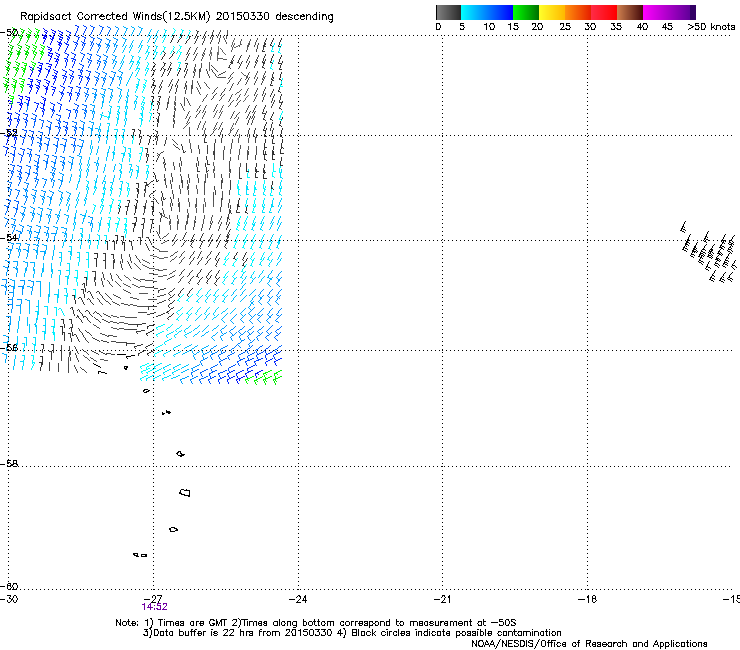Click the gray 0-5 knots color swatch

click(448, 12)
